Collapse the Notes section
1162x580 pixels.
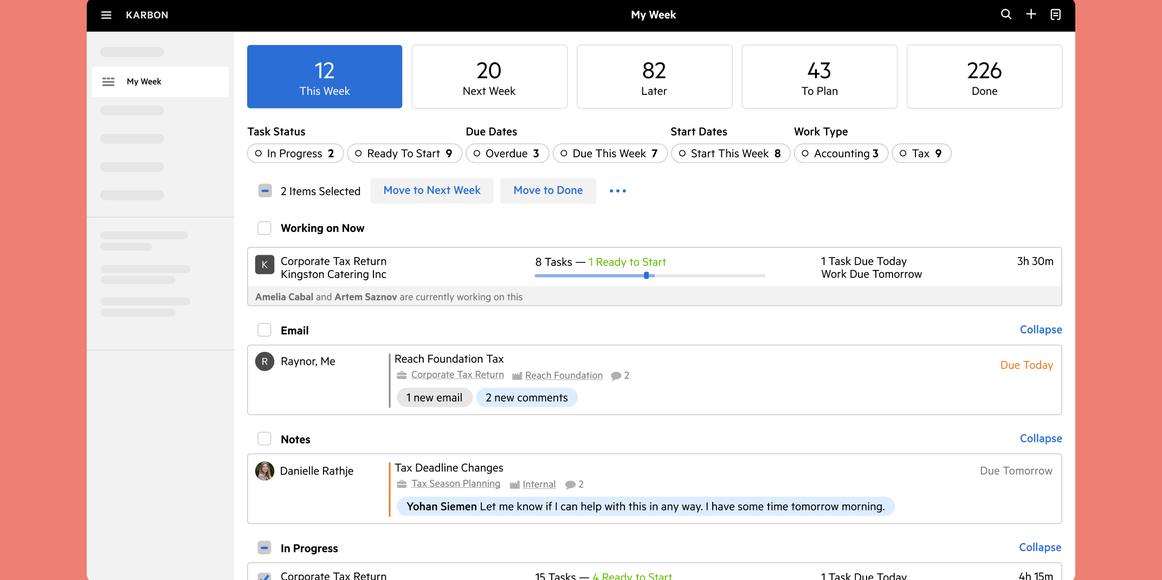pos(1040,437)
